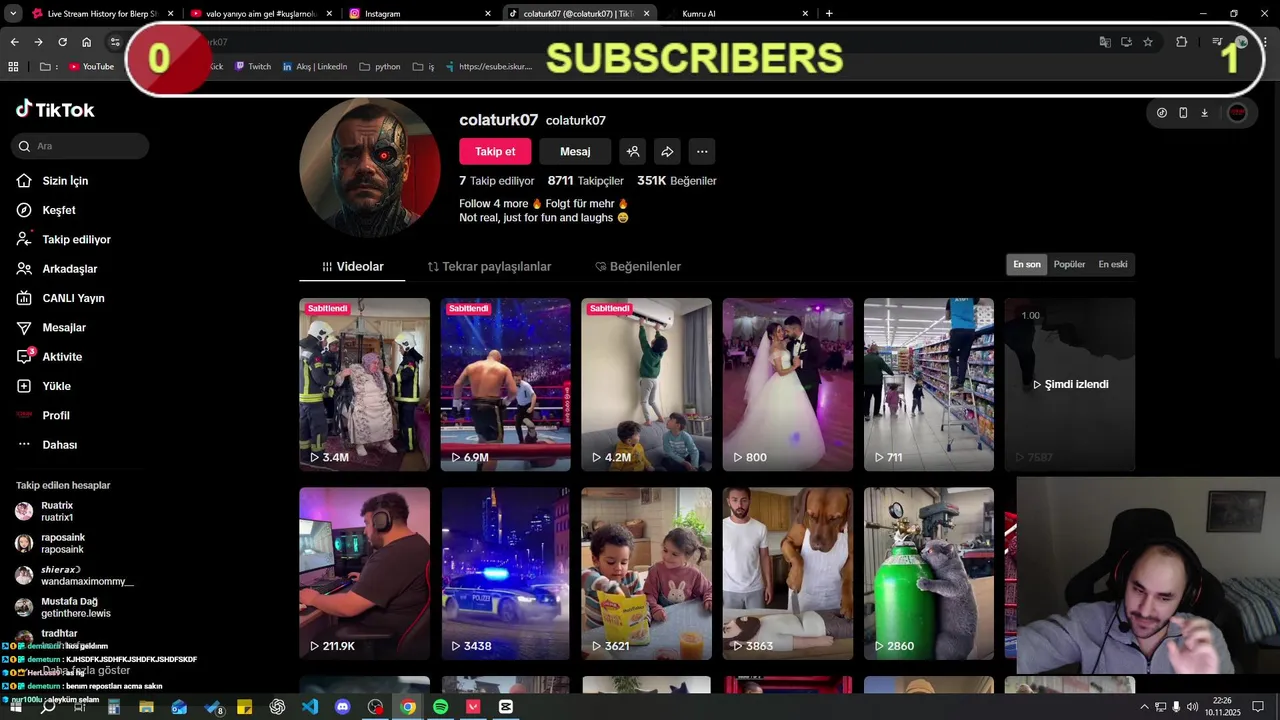The width and height of the screenshot is (1280, 720).
Task: Click the share arrow icon on profile
Action: (667, 151)
